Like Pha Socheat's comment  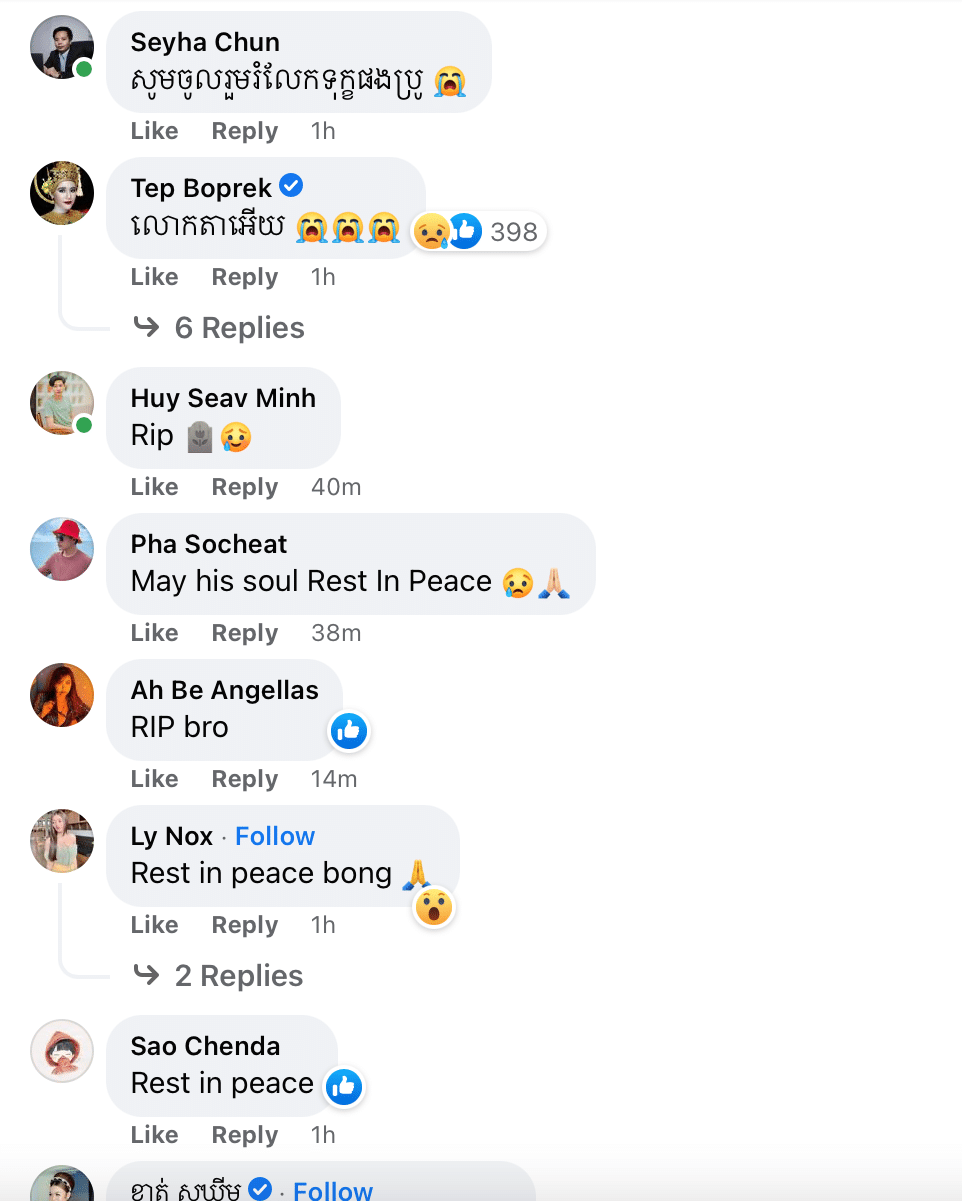[x=154, y=633]
